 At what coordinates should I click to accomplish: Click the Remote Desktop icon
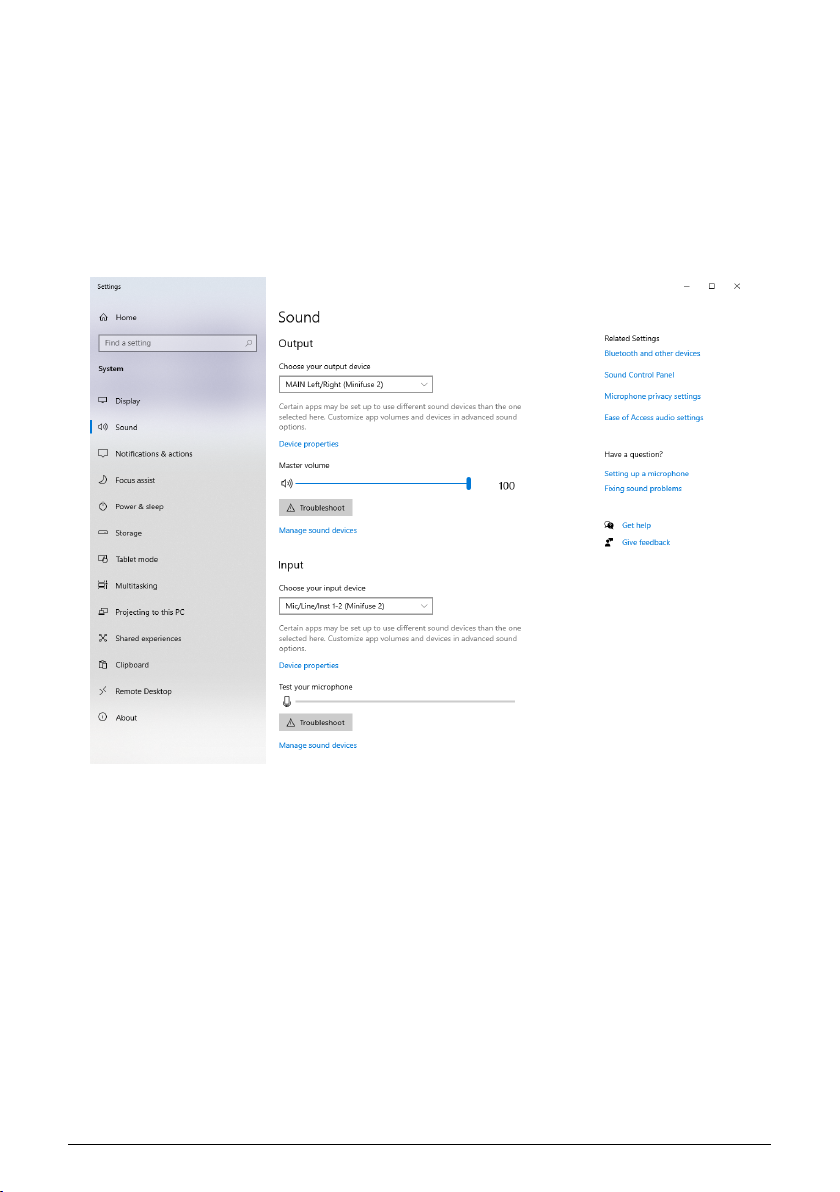[x=103, y=691]
